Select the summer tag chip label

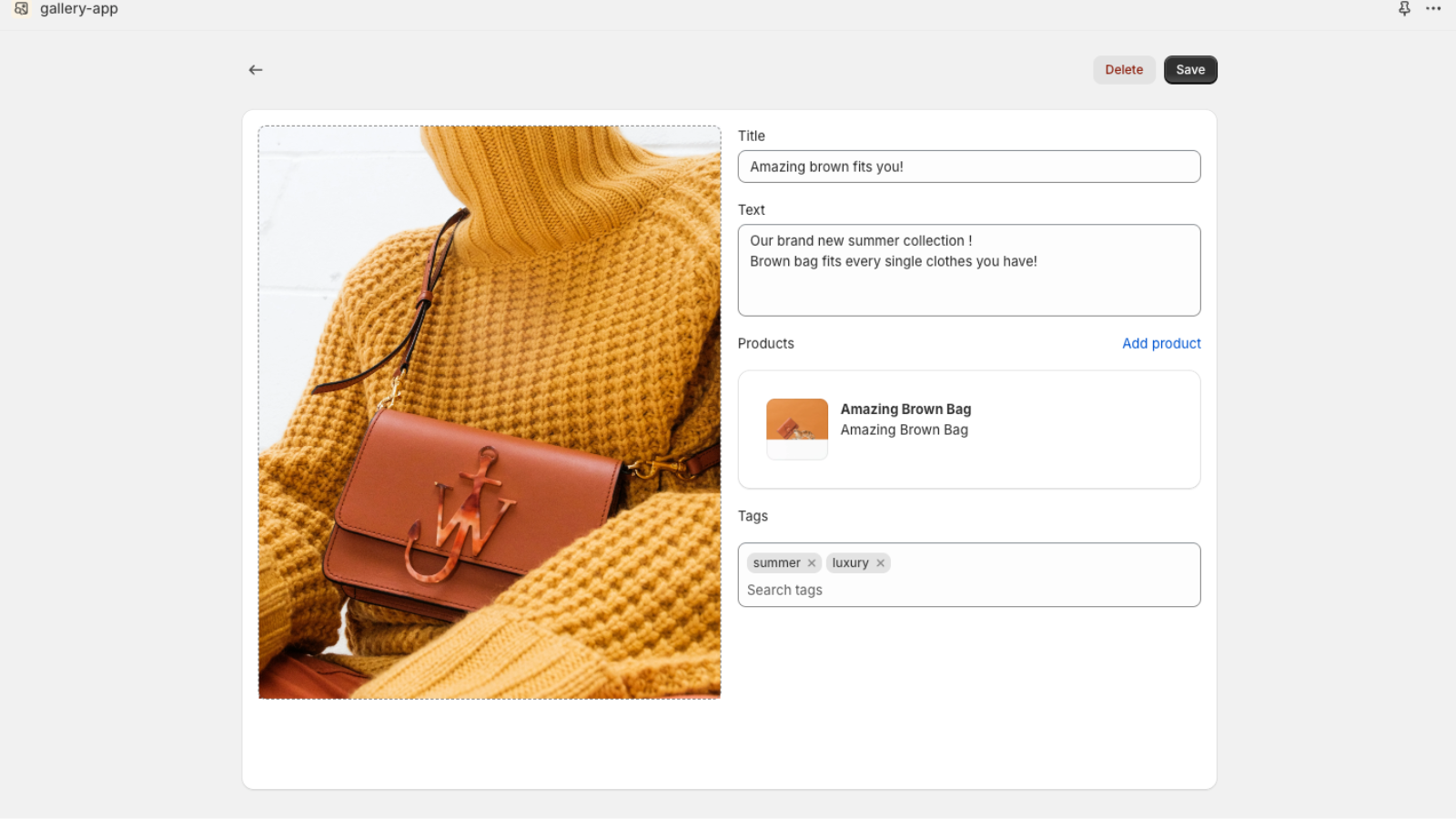click(x=776, y=563)
